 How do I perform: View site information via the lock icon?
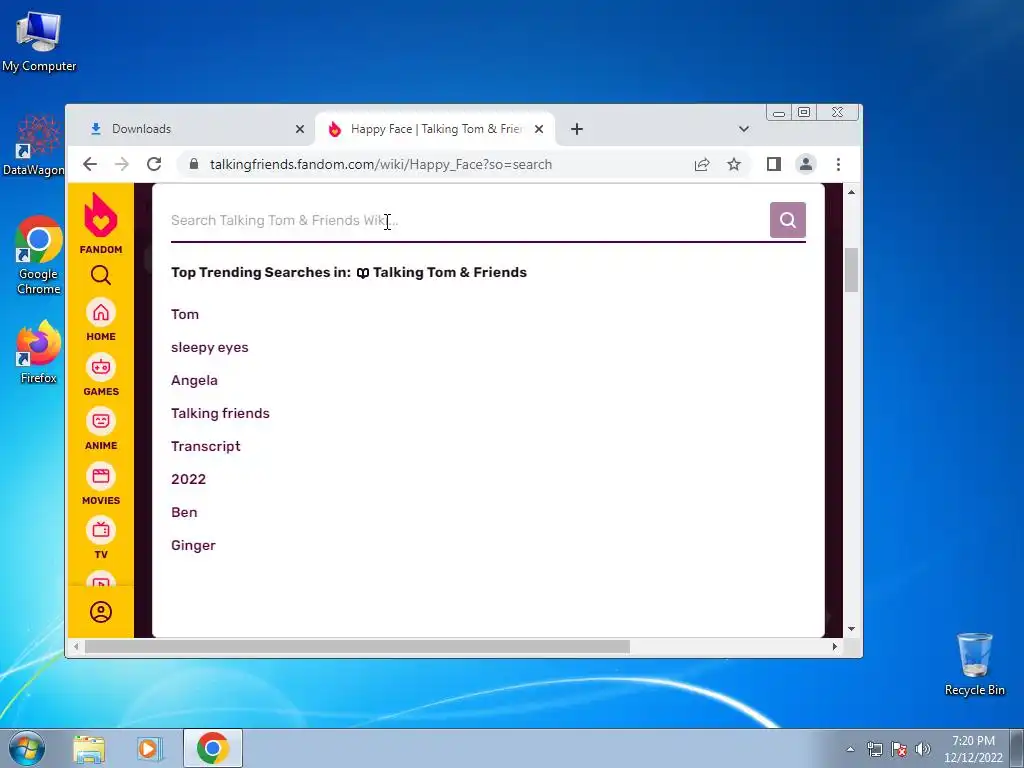193,164
